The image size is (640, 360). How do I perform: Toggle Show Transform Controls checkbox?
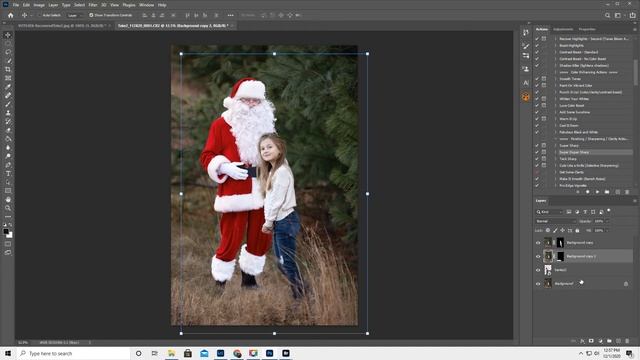tap(91, 15)
